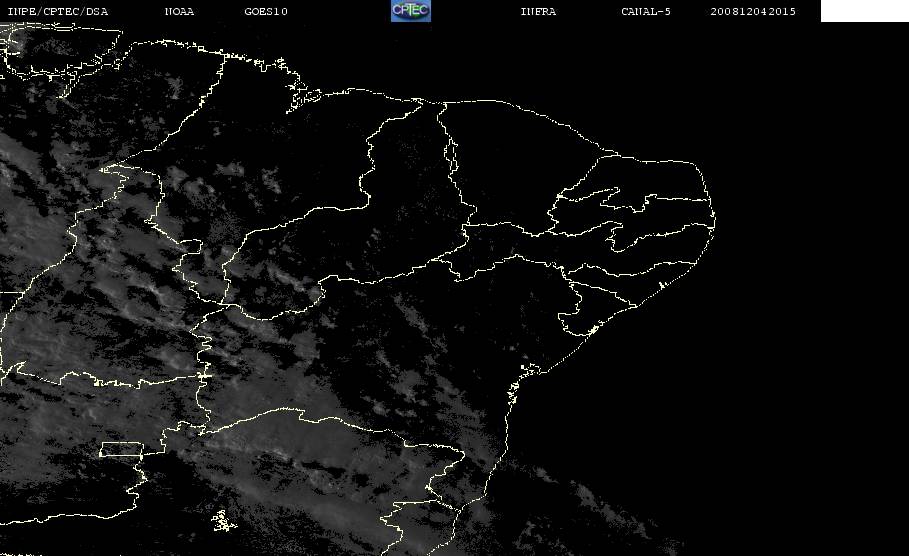Select the INFRA header text
Screen dimensions: 909x556
click(538, 12)
